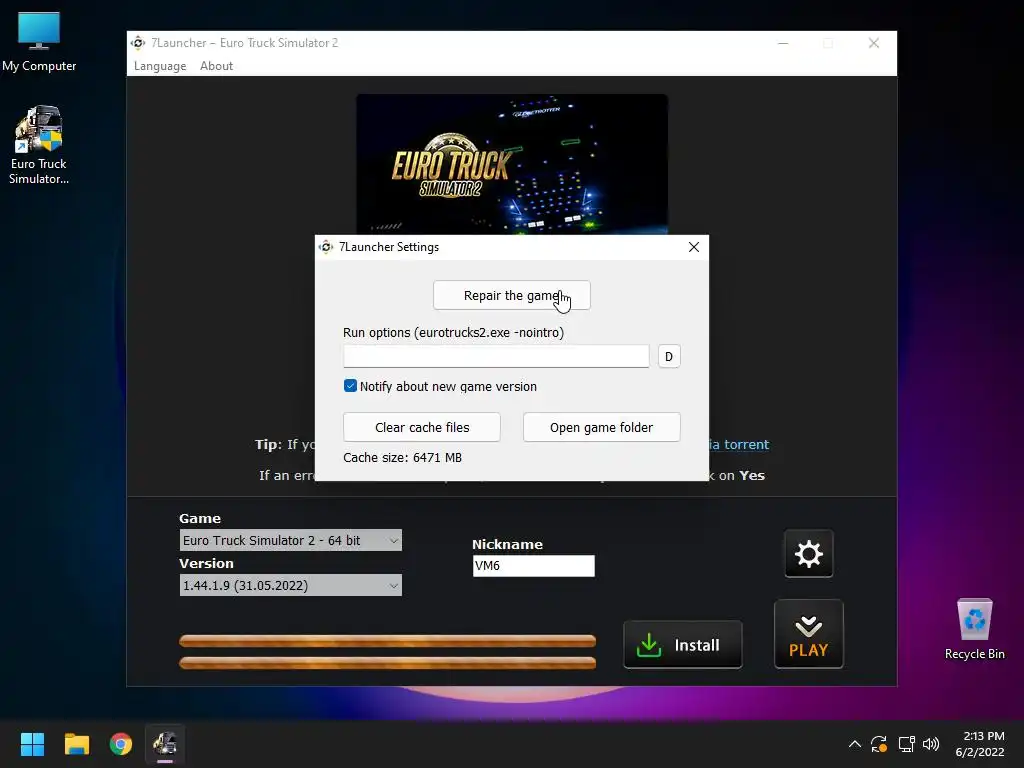Click the lower download progress bar
The image size is (1024, 768).
387,663
